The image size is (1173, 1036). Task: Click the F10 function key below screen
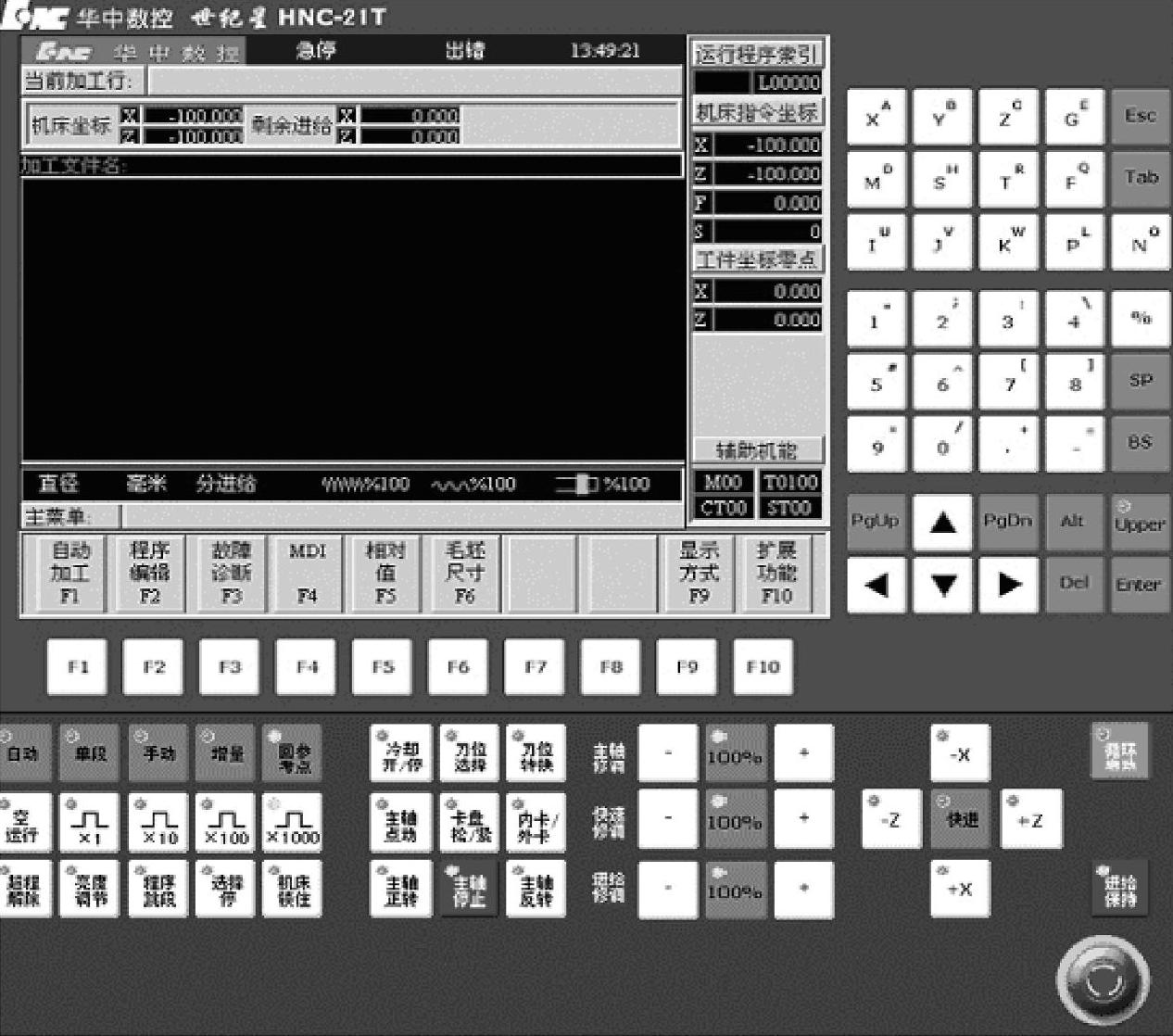point(763,666)
